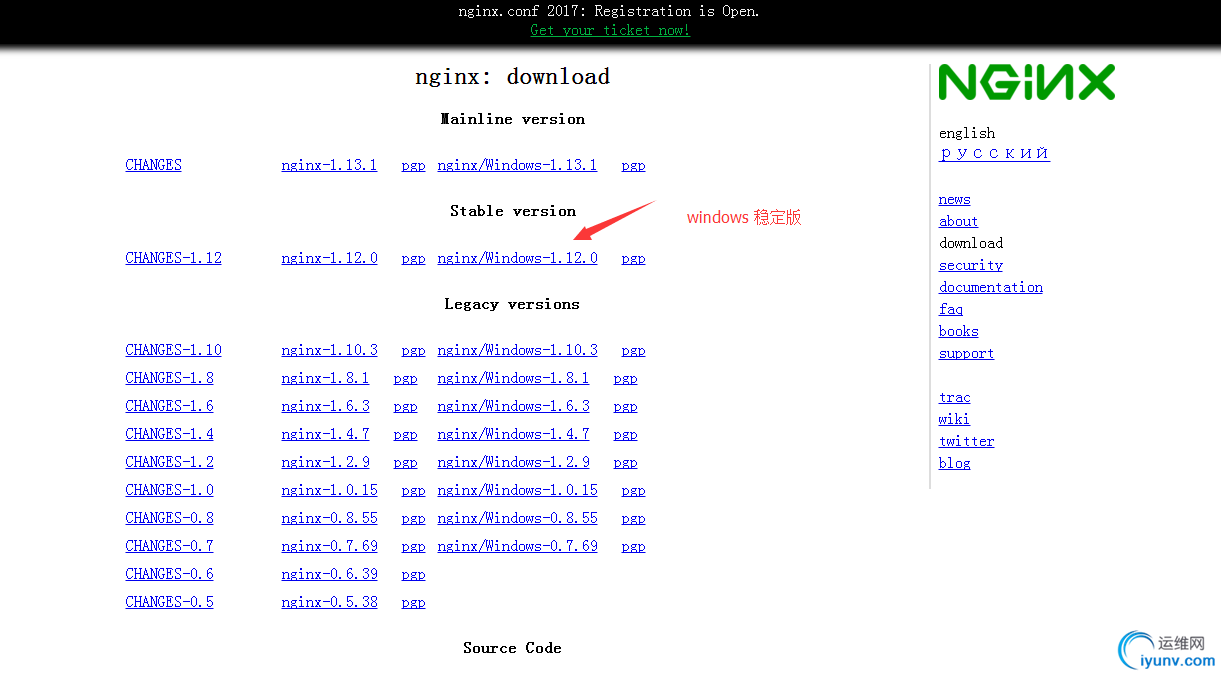Download nginx-1.10.3
The width and height of the screenshot is (1221, 677).
(x=329, y=350)
